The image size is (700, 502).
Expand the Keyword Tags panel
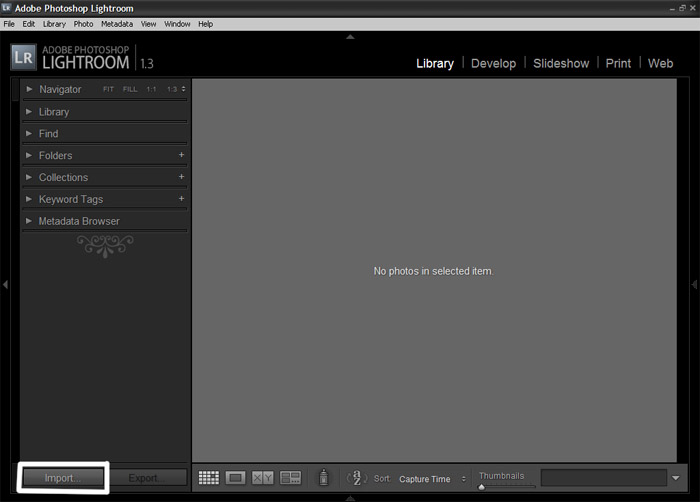pyautogui.click(x=29, y=199)
